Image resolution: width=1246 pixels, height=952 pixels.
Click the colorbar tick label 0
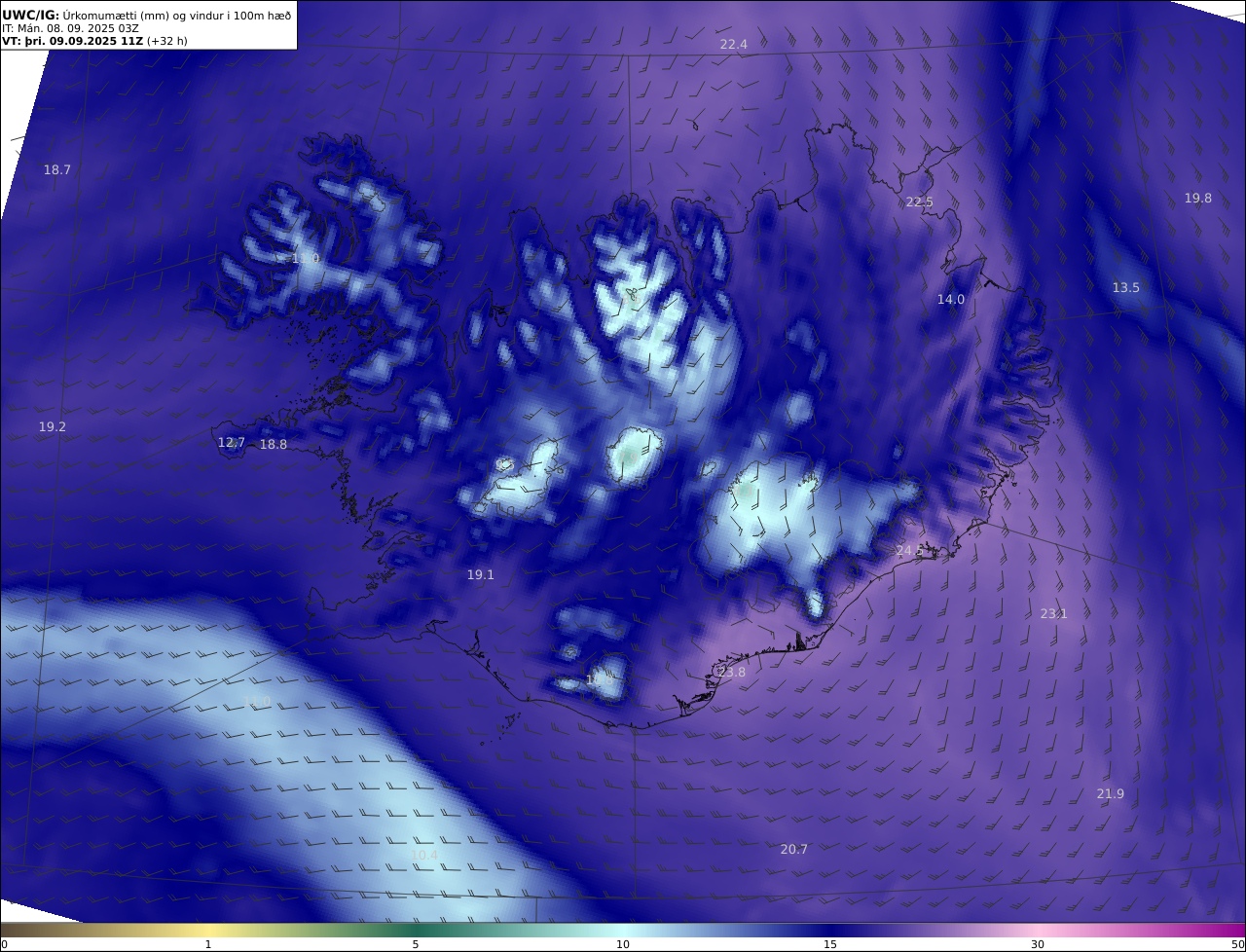[4, 944]
